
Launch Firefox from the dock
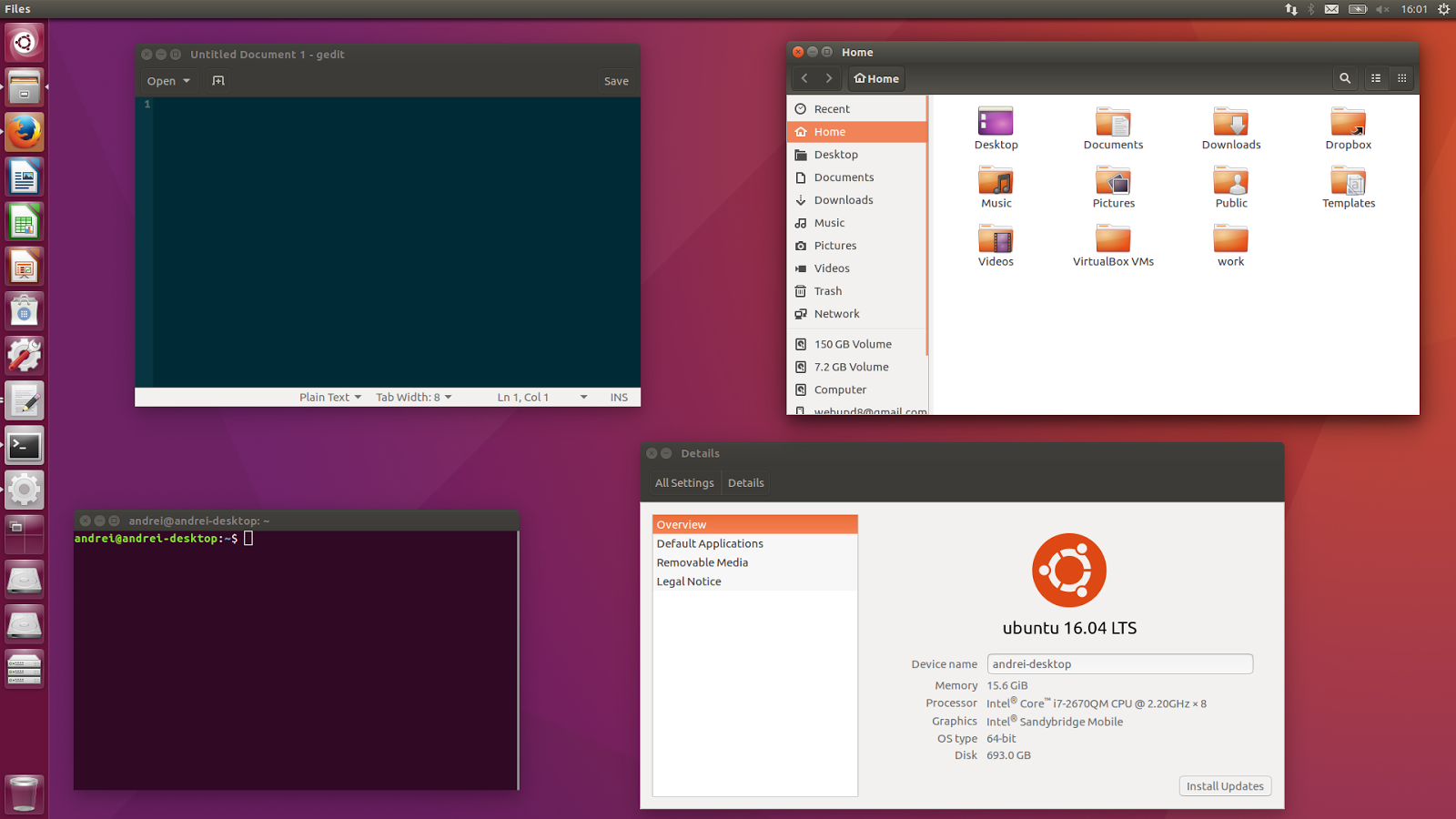coord(24,131)
